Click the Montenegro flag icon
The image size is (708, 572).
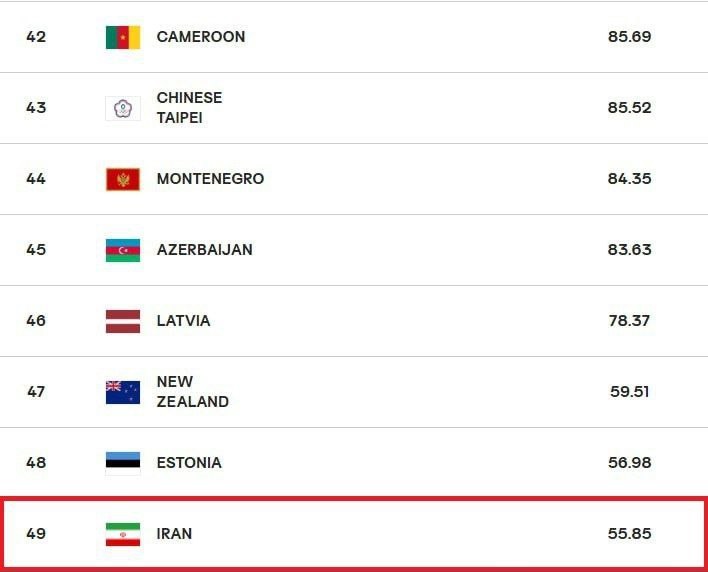point(123,179)
